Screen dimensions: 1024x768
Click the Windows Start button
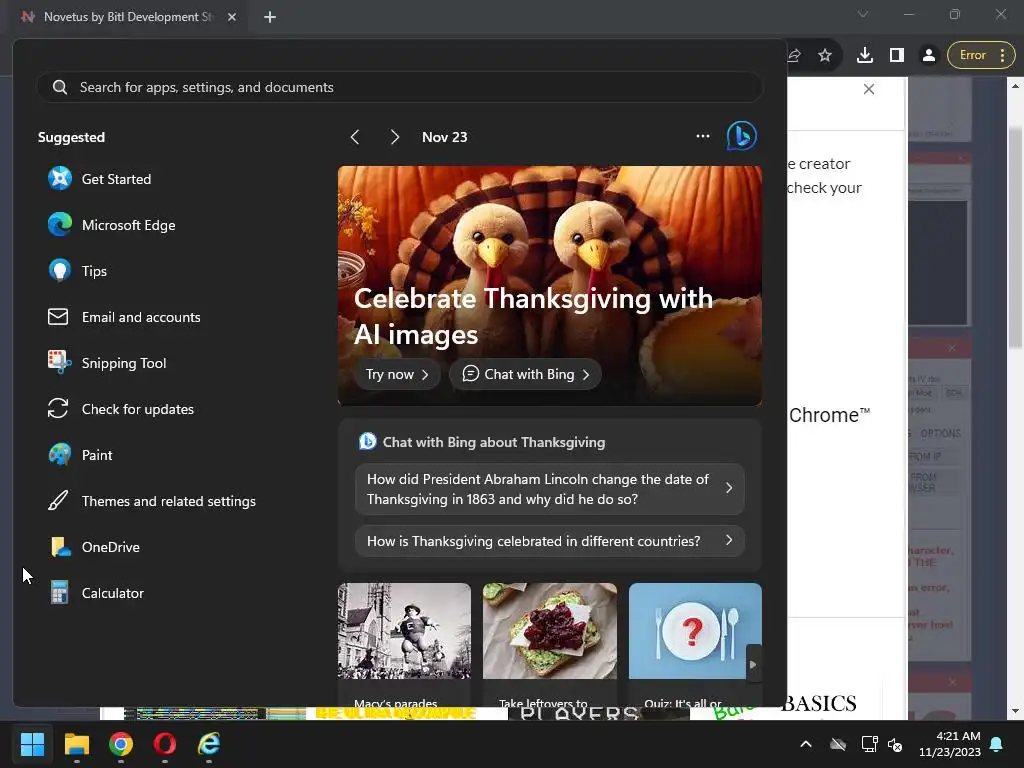click(x=32, y=744)
